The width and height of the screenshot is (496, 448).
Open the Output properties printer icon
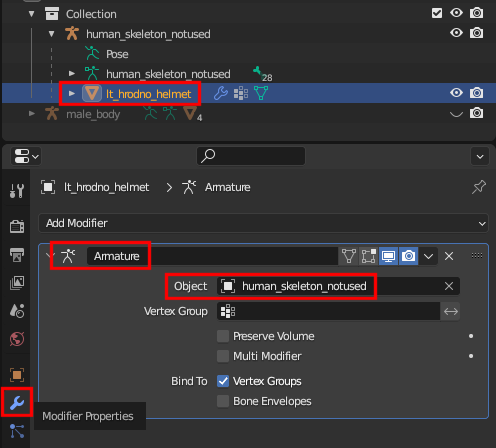coord(17,255)
